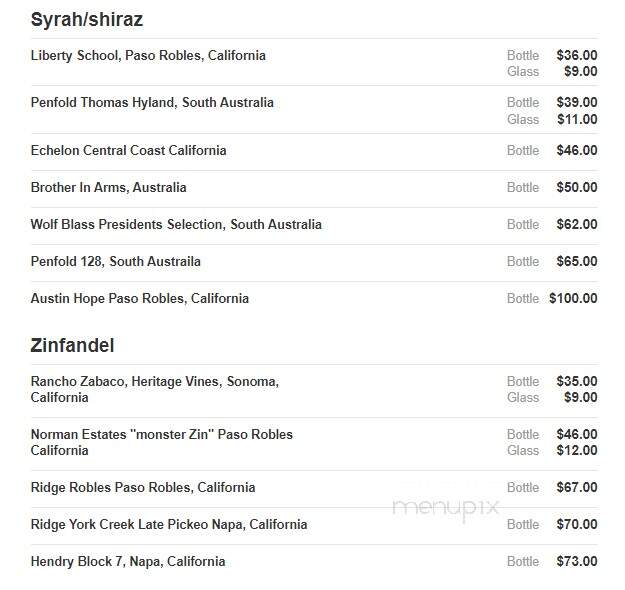Click the $12.00 glass price for Norman Estates
Viewport: 625px width, 590px height.
pos(577,450)
